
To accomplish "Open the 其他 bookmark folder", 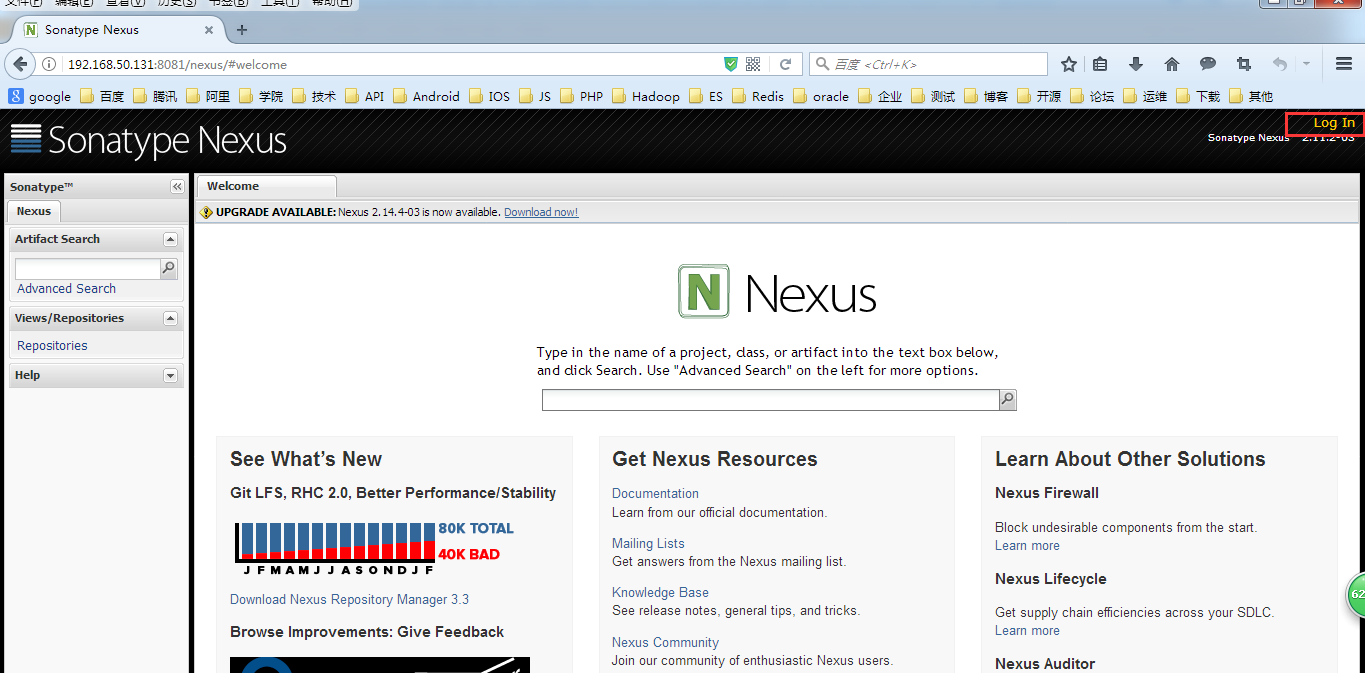I will [1251, 96].
